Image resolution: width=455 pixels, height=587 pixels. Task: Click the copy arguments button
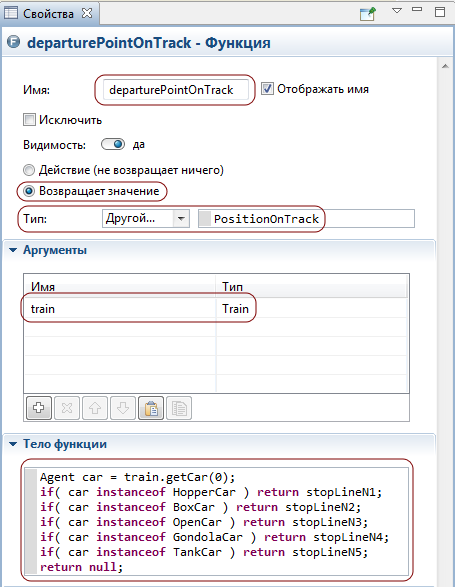coord(179,408)
